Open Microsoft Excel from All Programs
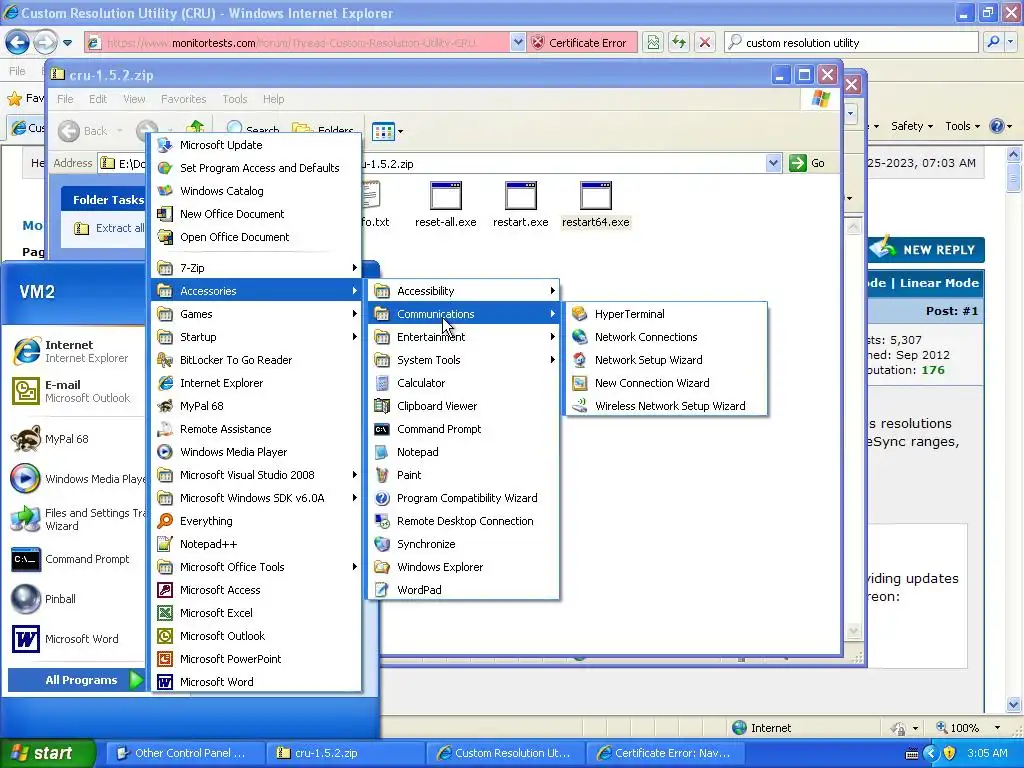 (256, 613)
